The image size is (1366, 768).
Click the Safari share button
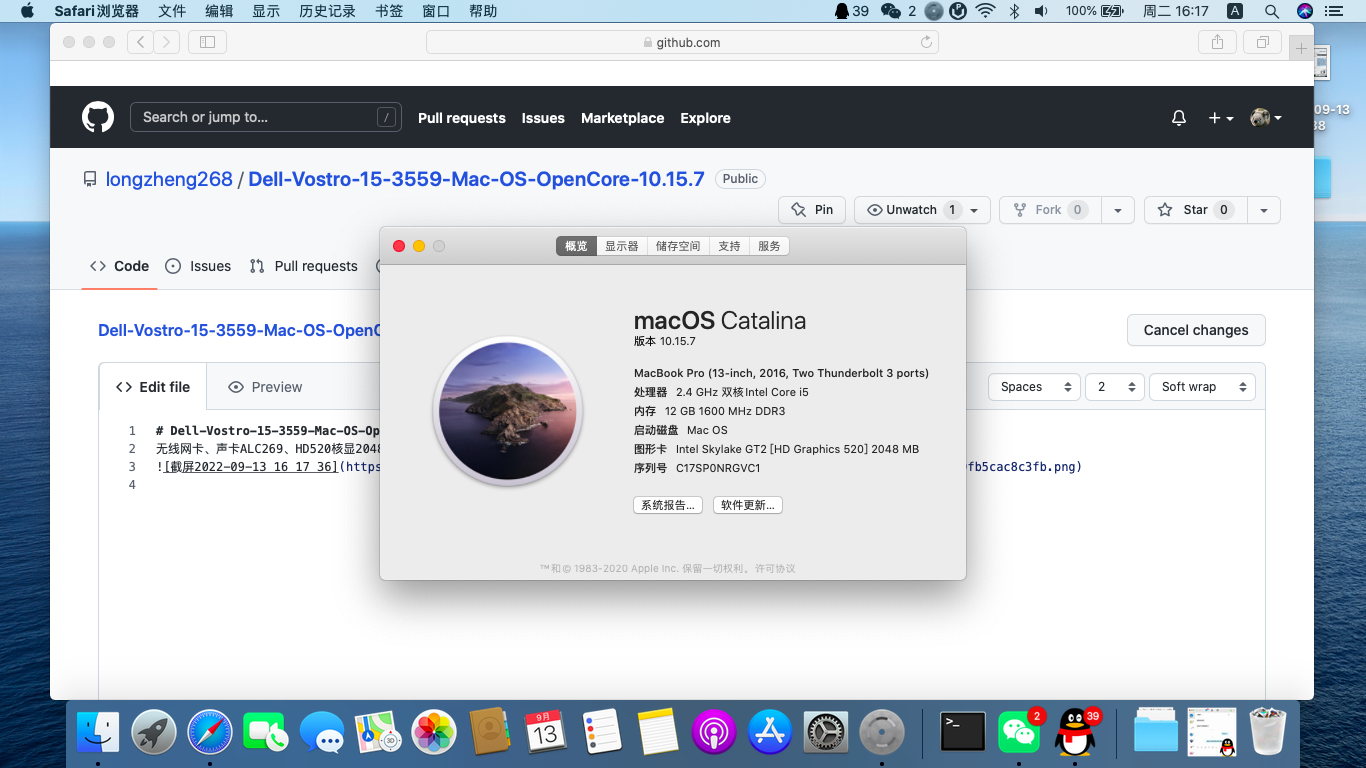[x=1217, y=42]
